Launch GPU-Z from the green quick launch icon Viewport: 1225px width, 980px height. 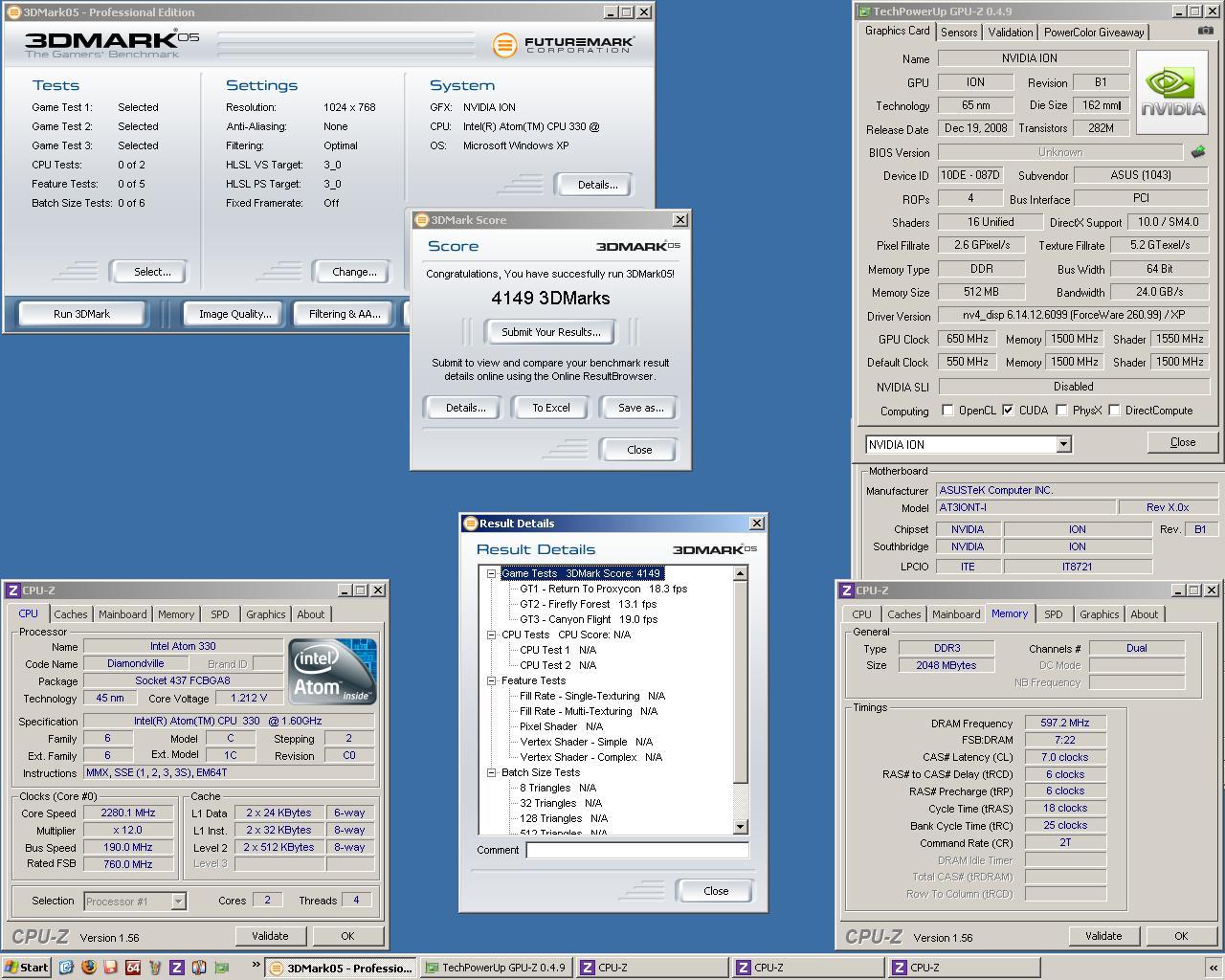tap(222, 967)
